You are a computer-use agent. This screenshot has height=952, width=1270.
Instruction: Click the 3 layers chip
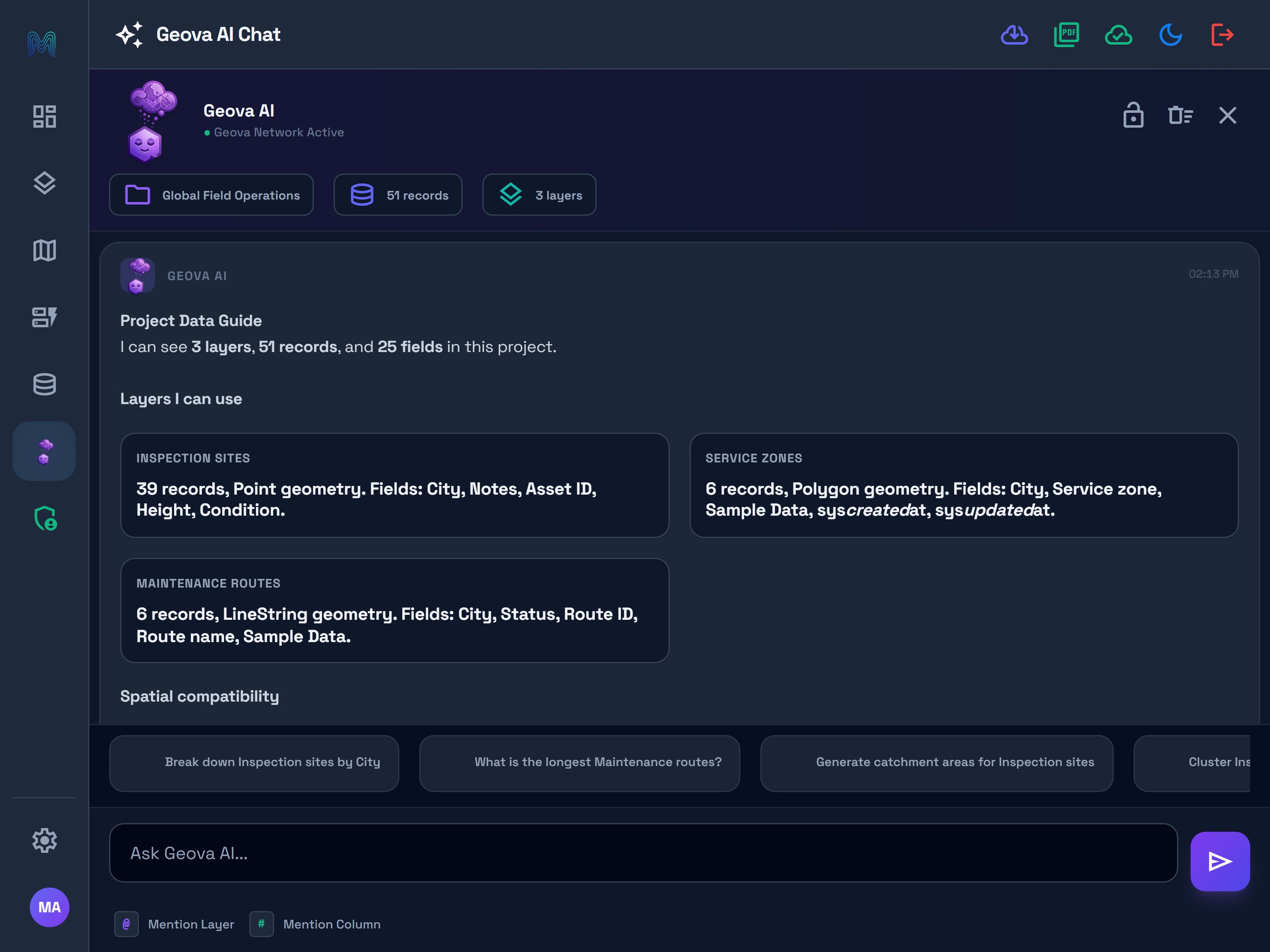click(x=539, y=195)
